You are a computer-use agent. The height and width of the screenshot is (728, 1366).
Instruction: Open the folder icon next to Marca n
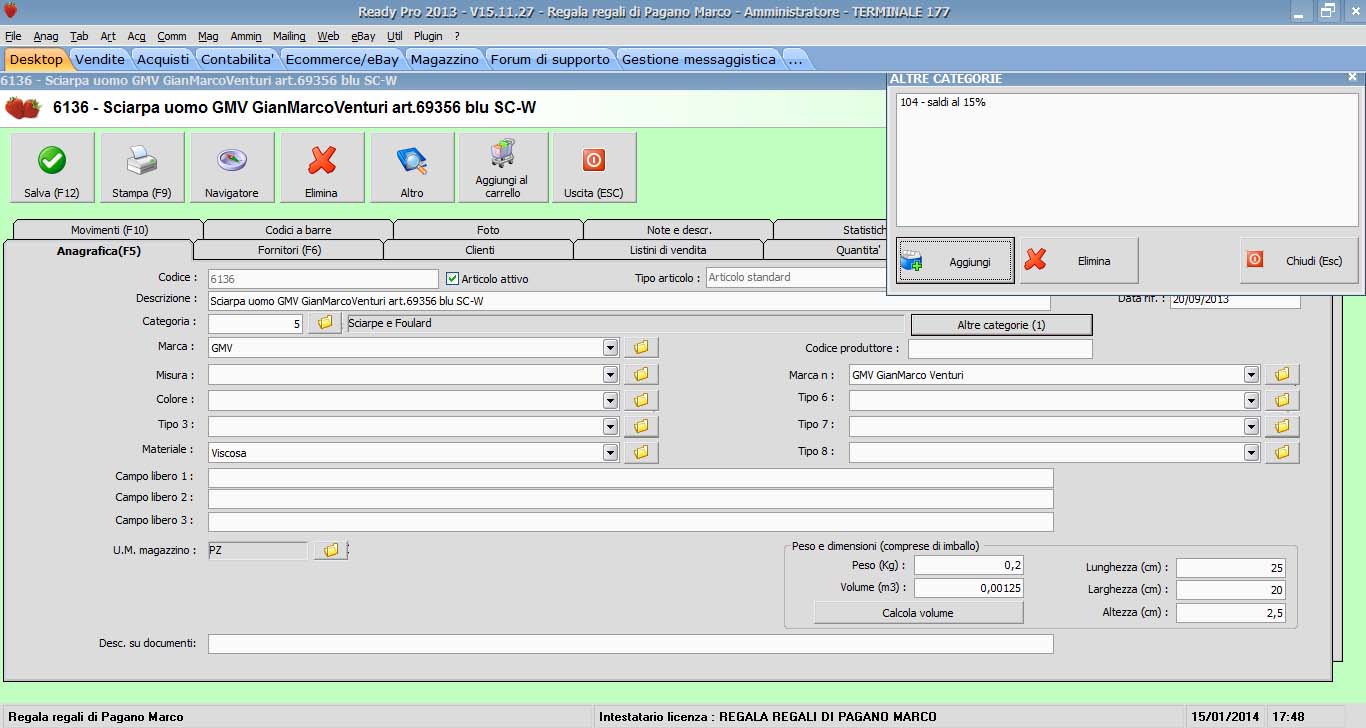coord(1282,374)
